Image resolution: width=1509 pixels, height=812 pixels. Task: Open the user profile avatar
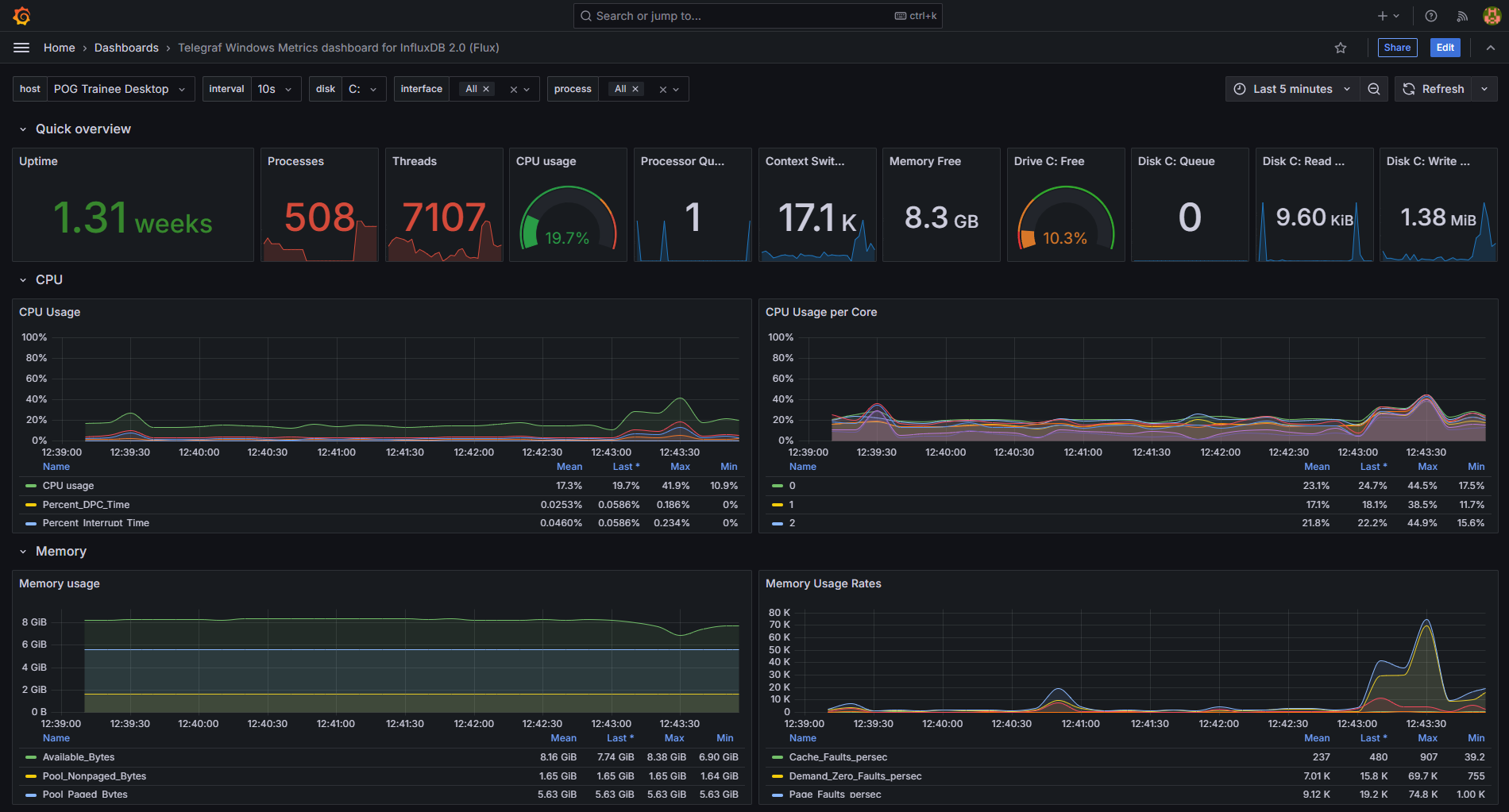pyautogui.click(x=1491, y=16)
